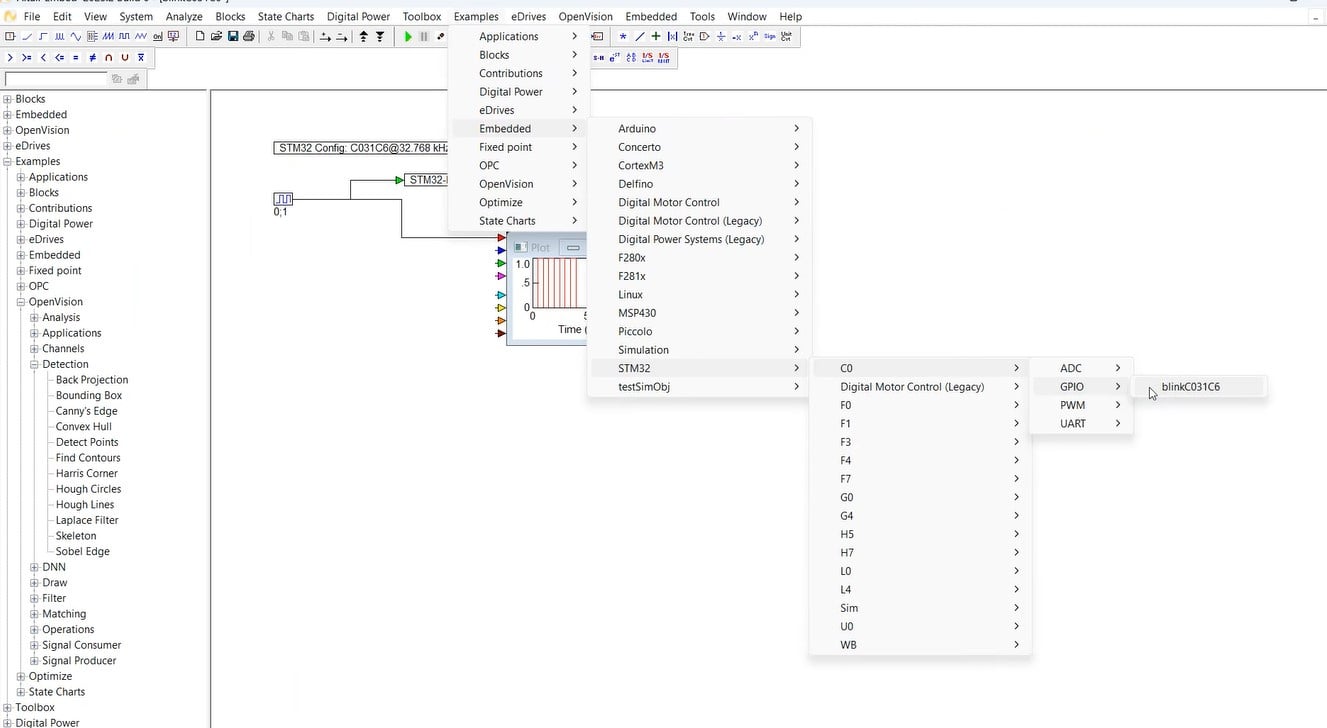
Task: Insert a sine wave block from toolbar
Action: [76, 36]
